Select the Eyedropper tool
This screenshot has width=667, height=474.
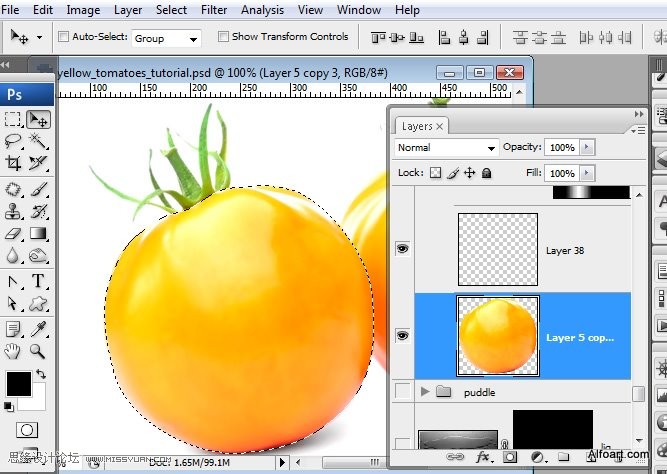[x=38, y=329]
